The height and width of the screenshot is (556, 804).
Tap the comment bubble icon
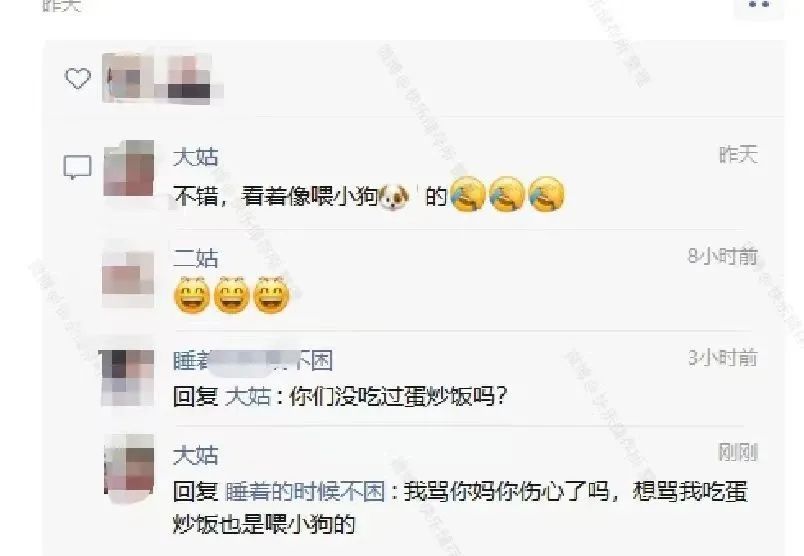coord(77,167)
